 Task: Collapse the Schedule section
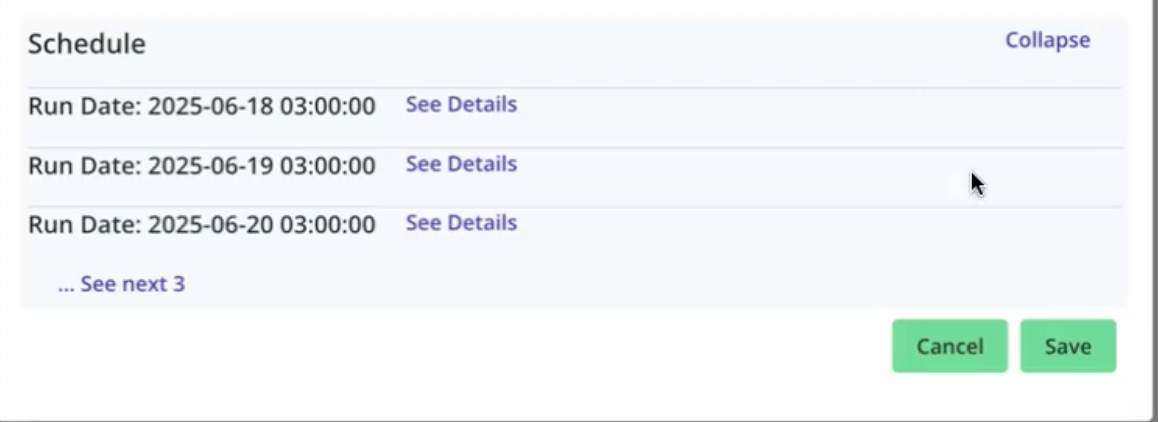(x=1047, y=41)
